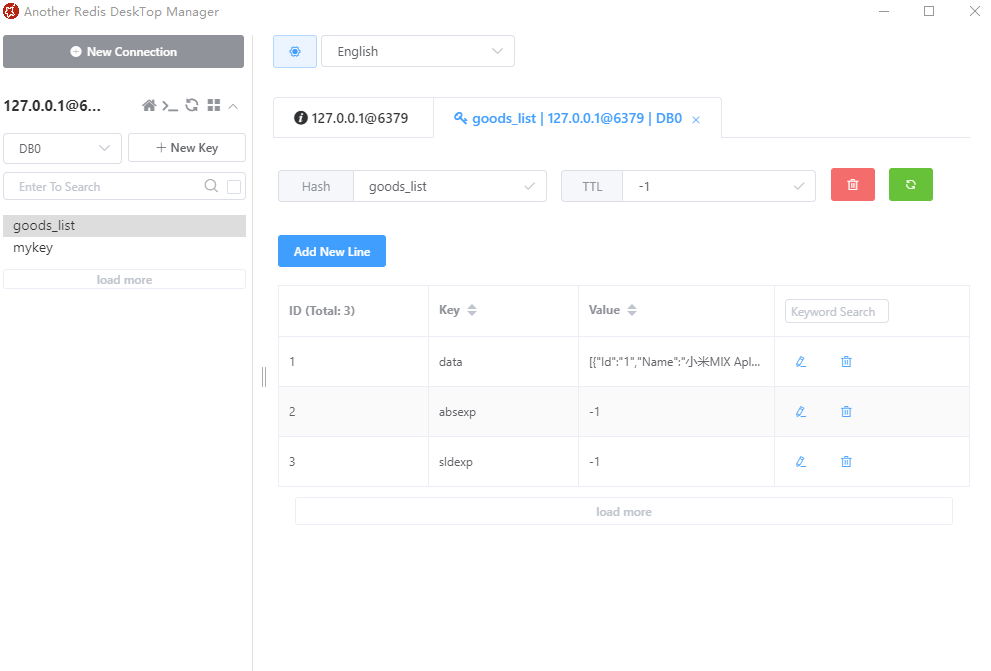Load more keys in sidebar
Image resolution: width=991 pixels, height=671 pixels.
(x=125, y=279)
